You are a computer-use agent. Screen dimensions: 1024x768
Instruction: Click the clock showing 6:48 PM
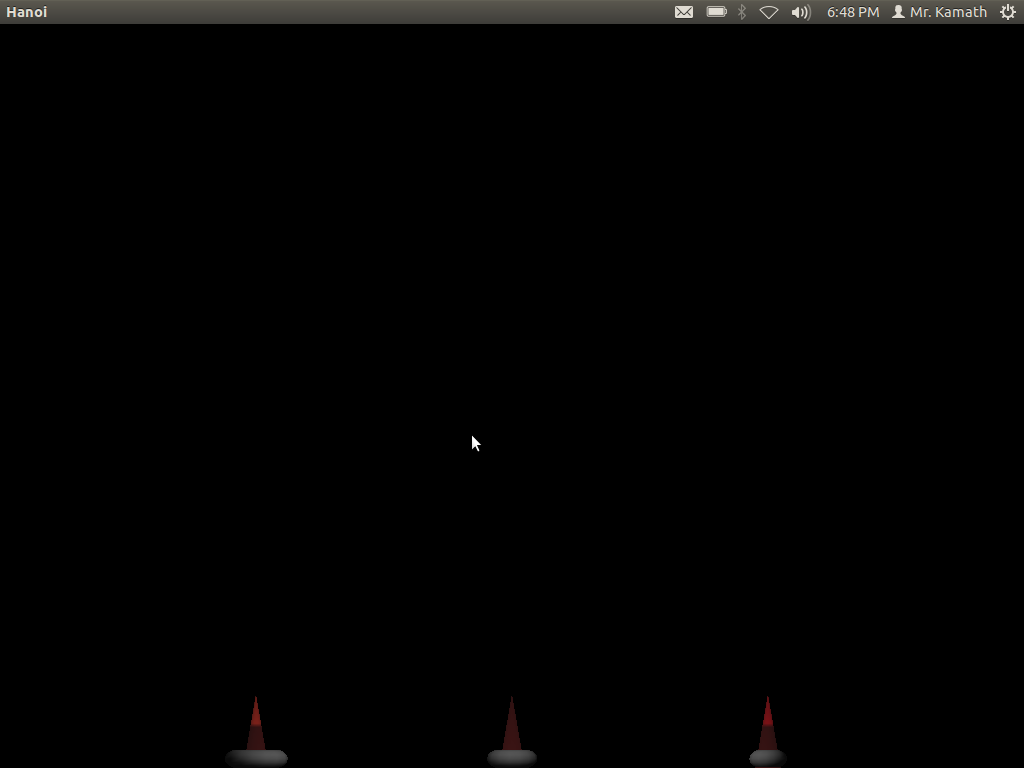pos(852,12)
